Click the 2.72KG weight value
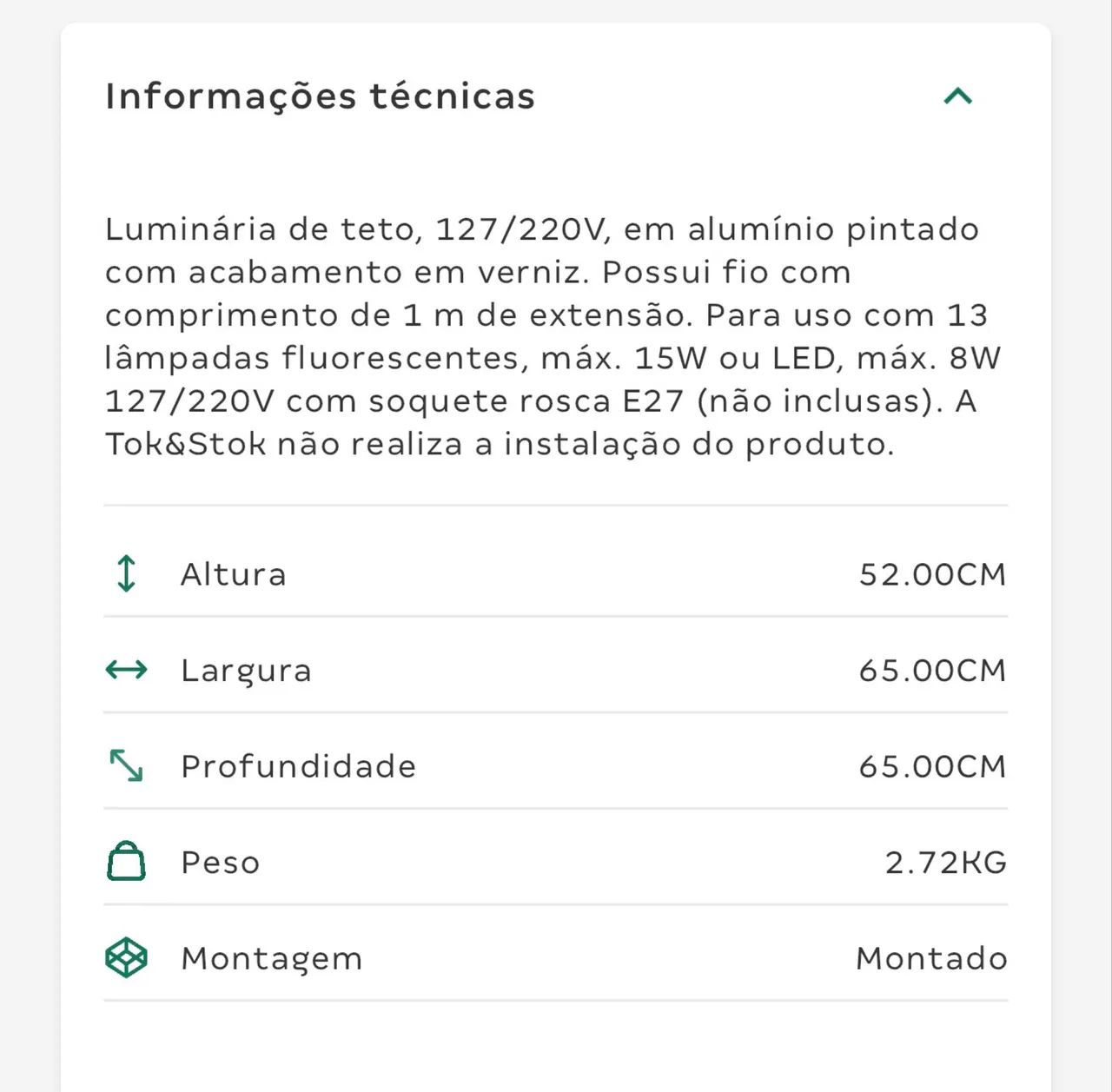This screenshot has width=1112, height=1092. 944,862
